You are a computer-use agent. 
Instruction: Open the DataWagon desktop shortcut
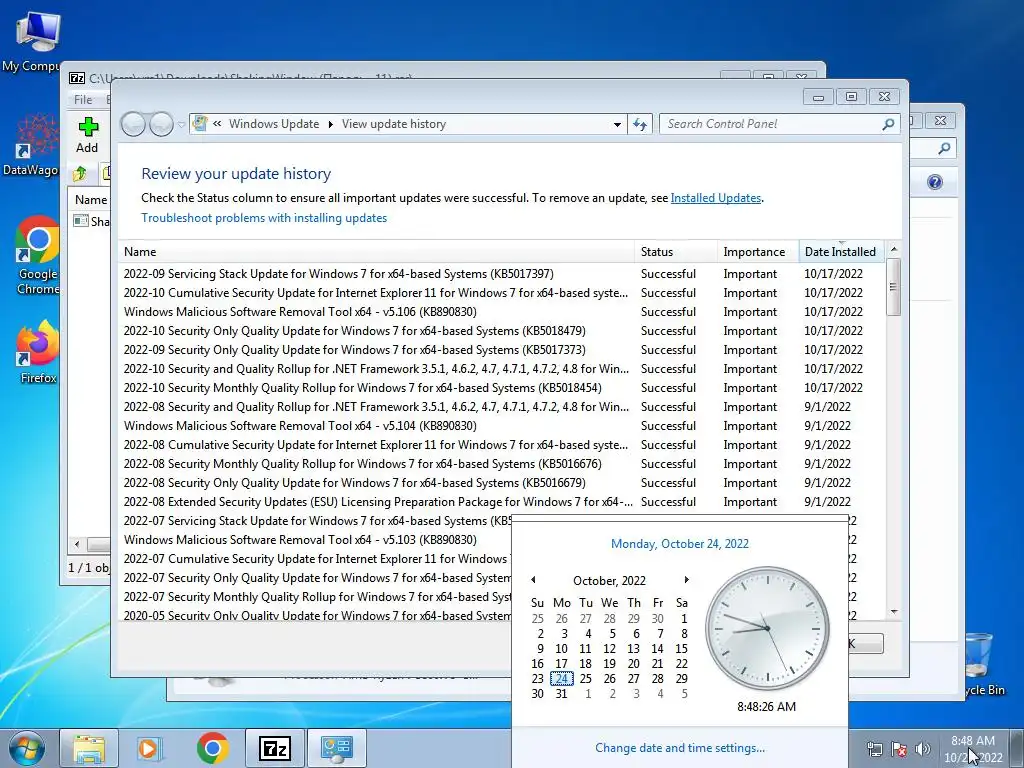click(x=31, y=146)
